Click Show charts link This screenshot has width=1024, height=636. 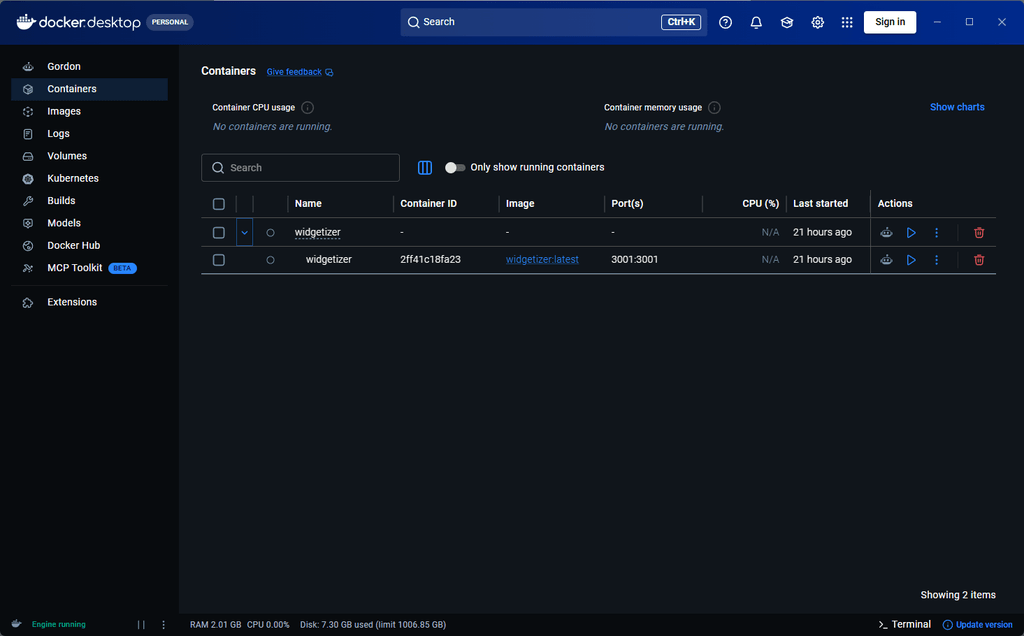coord(957,107)
